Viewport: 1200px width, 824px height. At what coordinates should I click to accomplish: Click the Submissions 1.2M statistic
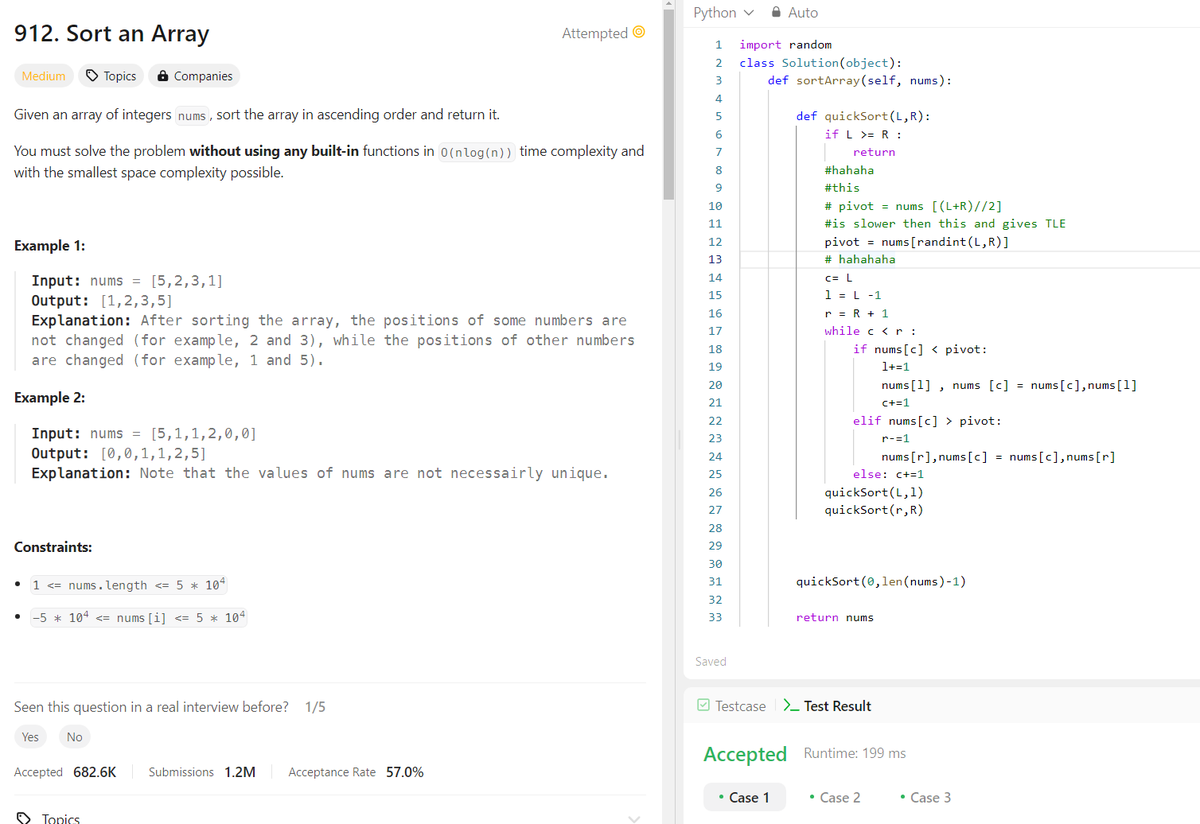[x=202, y=772]
